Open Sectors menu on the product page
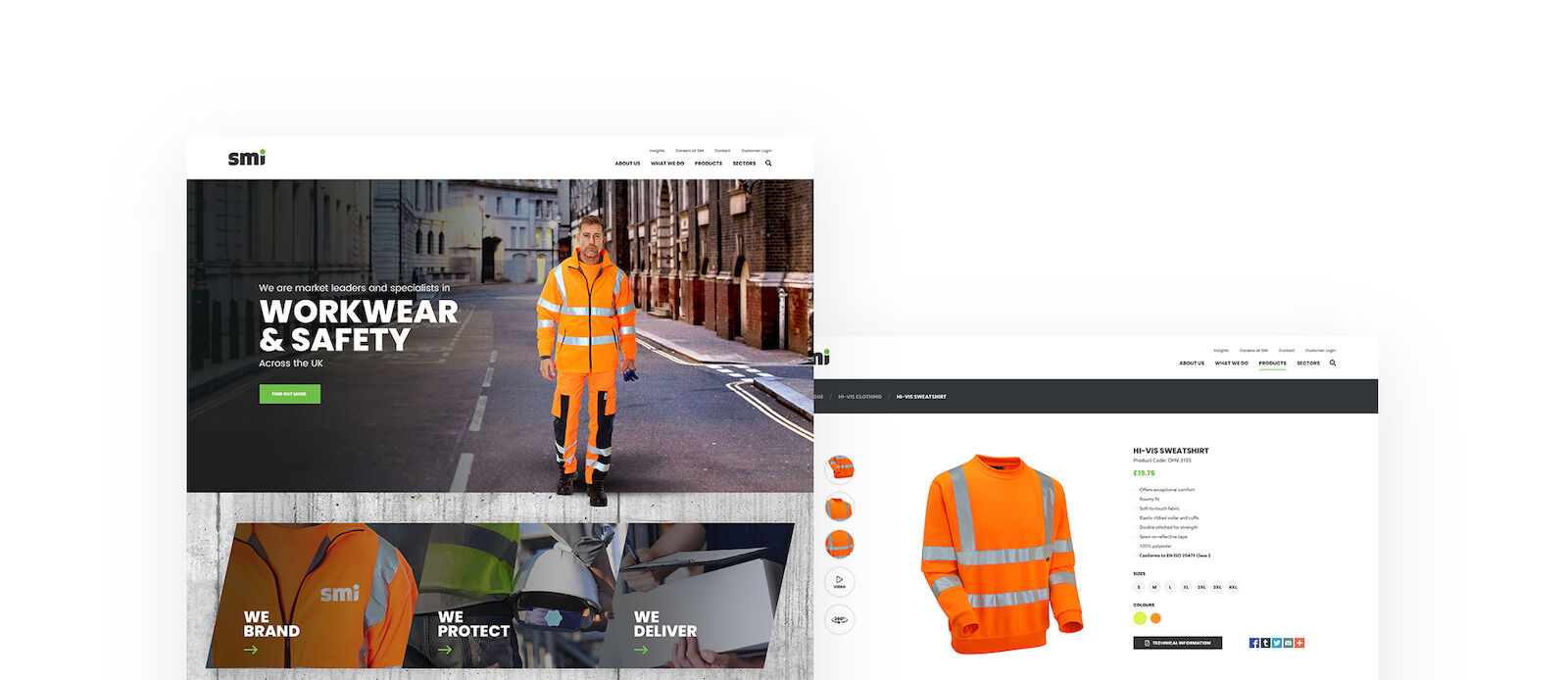1568x680 pixels. 1308,364
